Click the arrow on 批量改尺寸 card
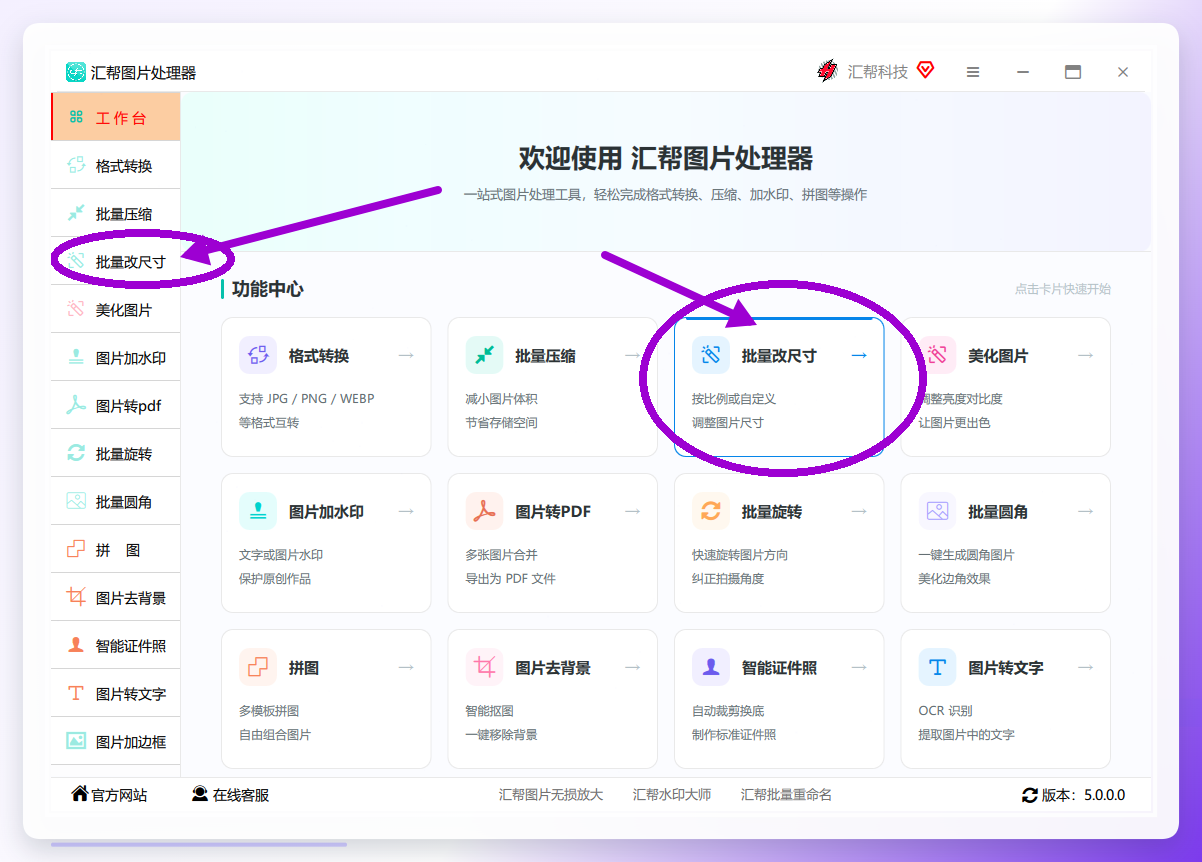 (x=859, y=355)
